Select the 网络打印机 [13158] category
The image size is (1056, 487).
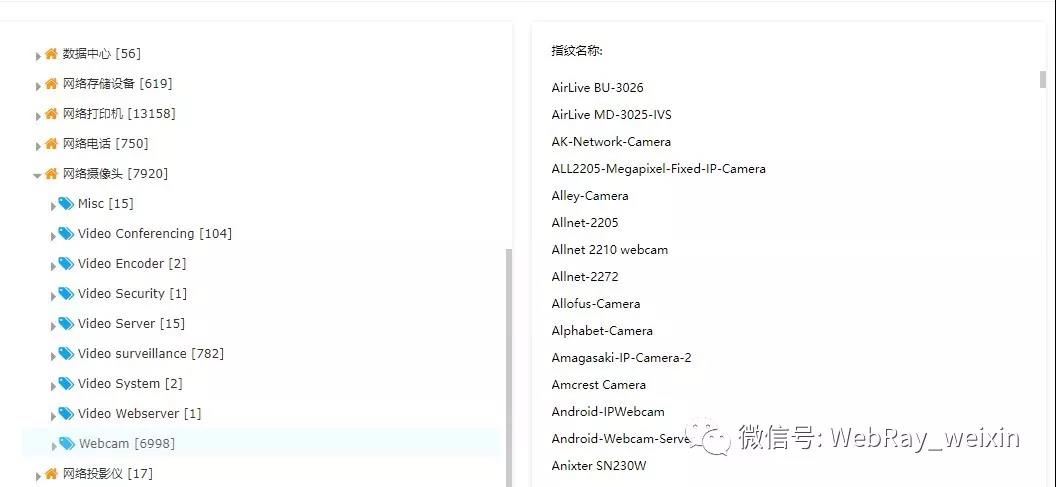point(119,114)
